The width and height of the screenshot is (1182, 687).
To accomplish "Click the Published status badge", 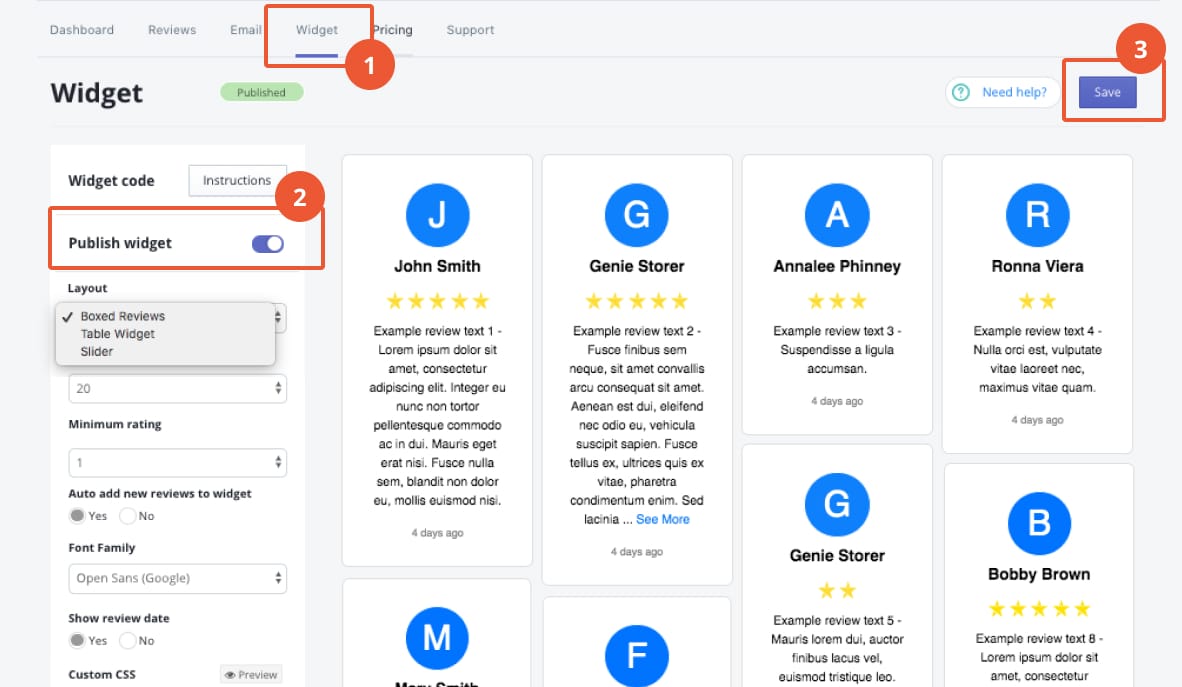I will click(x=262, y=92).
